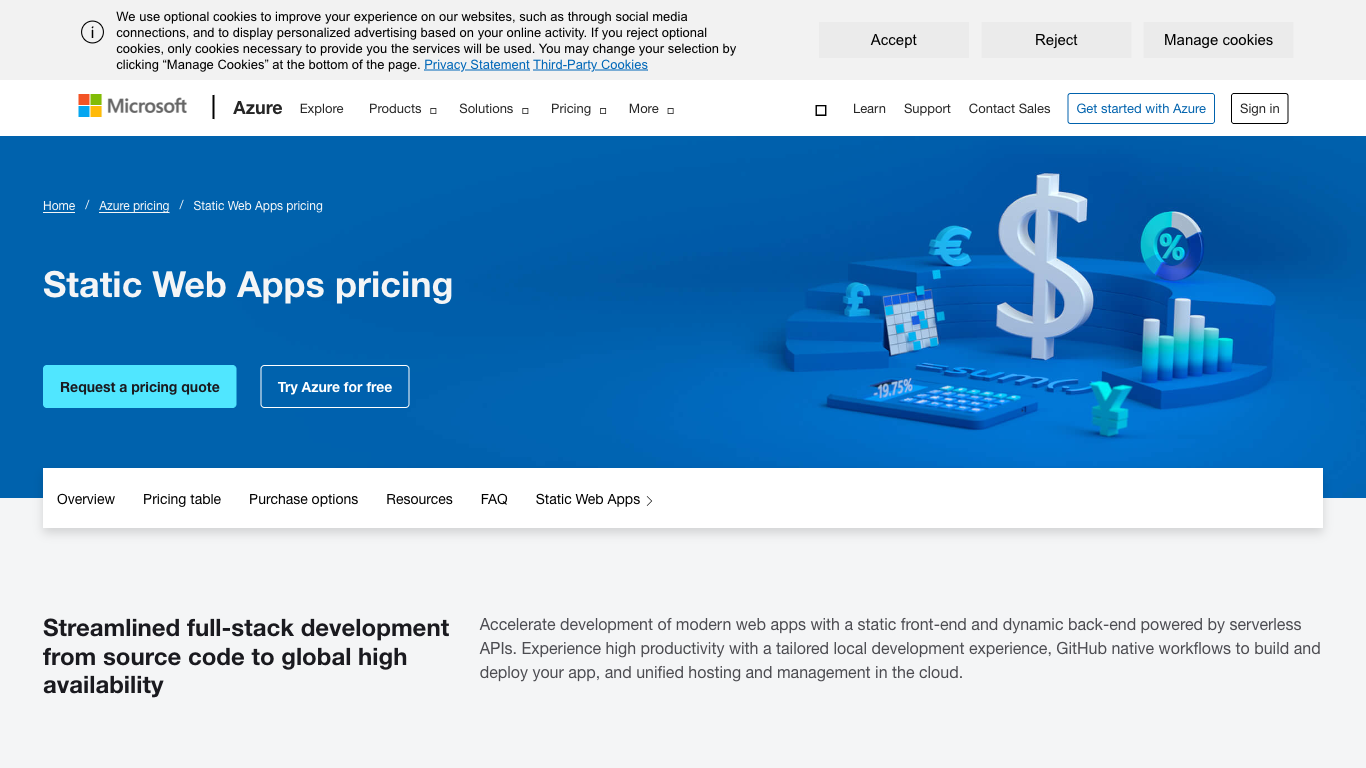
Task: Click the Contact Sales link
Action: pyautogui.click(x=1009, y=109)
